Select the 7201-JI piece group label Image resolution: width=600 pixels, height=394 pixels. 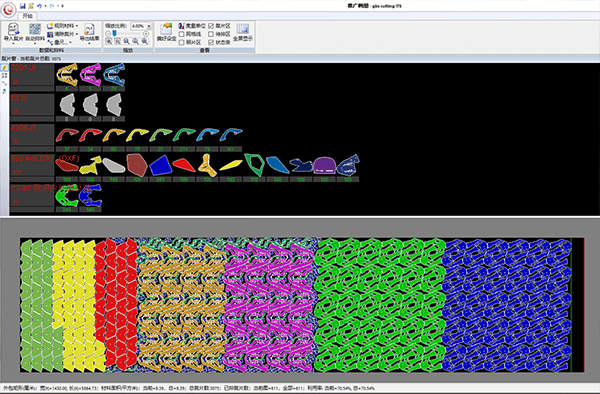[x=23, y=68]
